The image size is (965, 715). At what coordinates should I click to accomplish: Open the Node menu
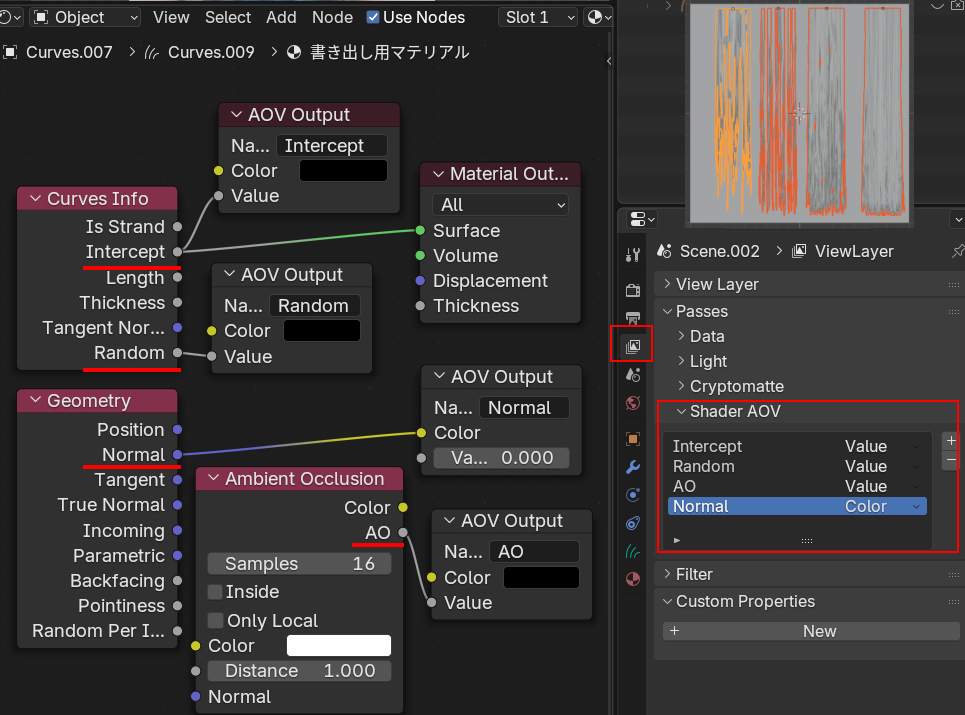pyautogui.click(x=332, y=17)
